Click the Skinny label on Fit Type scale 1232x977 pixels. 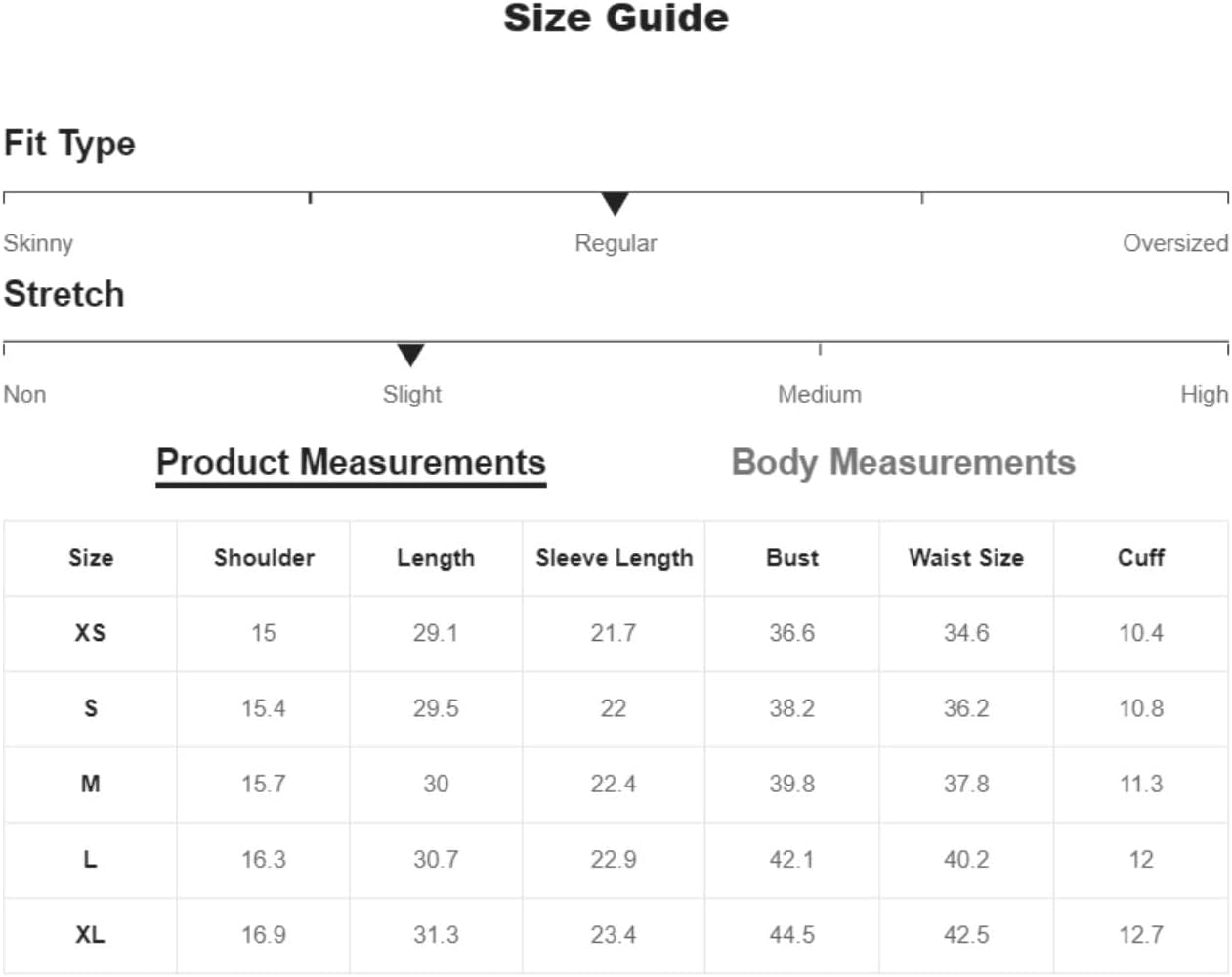click(38, 243)
